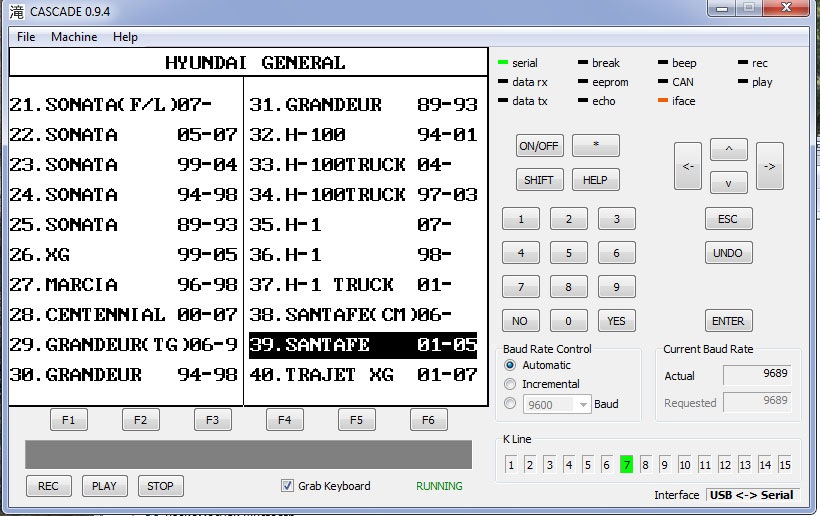The height and width of the screenshot is (516, 820).
Task: Click the down arrow key button
Action: (x=728, y=183)
